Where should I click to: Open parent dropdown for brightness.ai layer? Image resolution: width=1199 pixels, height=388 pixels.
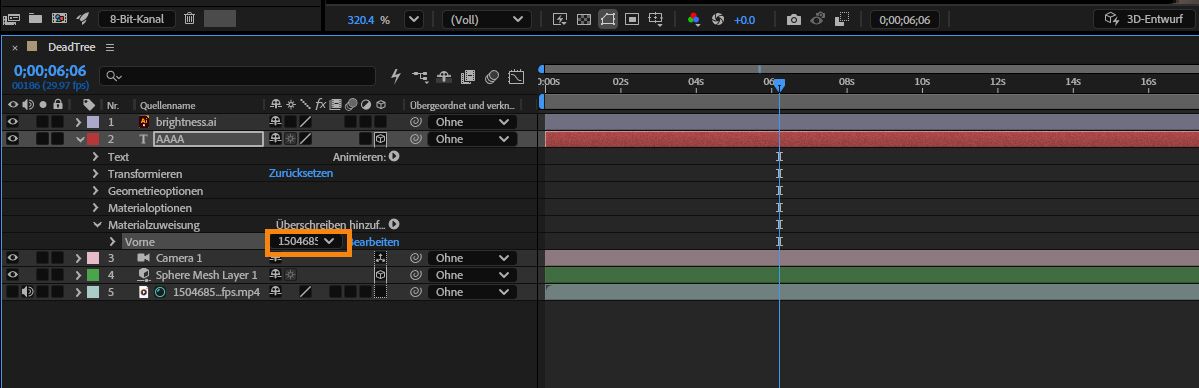[472, 122]
